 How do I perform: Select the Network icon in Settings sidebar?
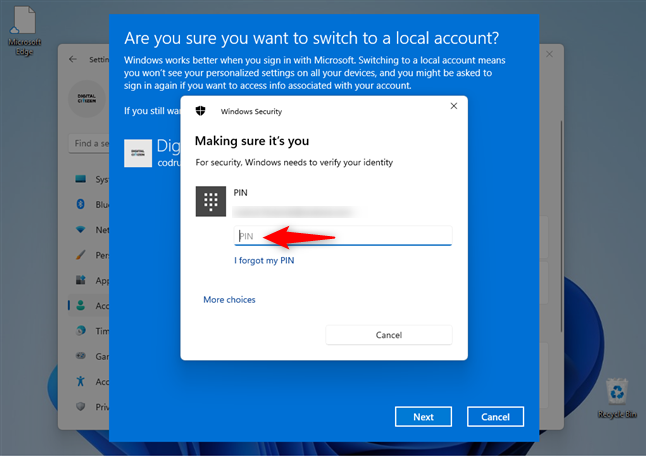pos(81,229)
